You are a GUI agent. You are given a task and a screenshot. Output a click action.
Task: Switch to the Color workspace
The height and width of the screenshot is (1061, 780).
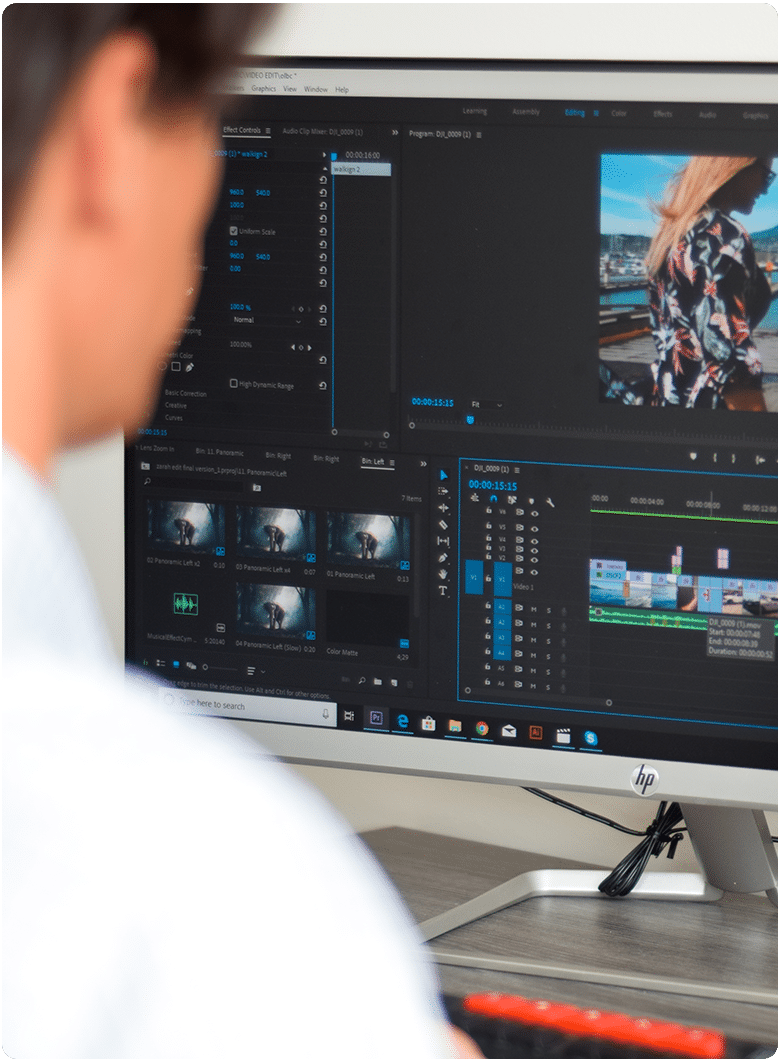pyautogui.click(x=619, y=113)
